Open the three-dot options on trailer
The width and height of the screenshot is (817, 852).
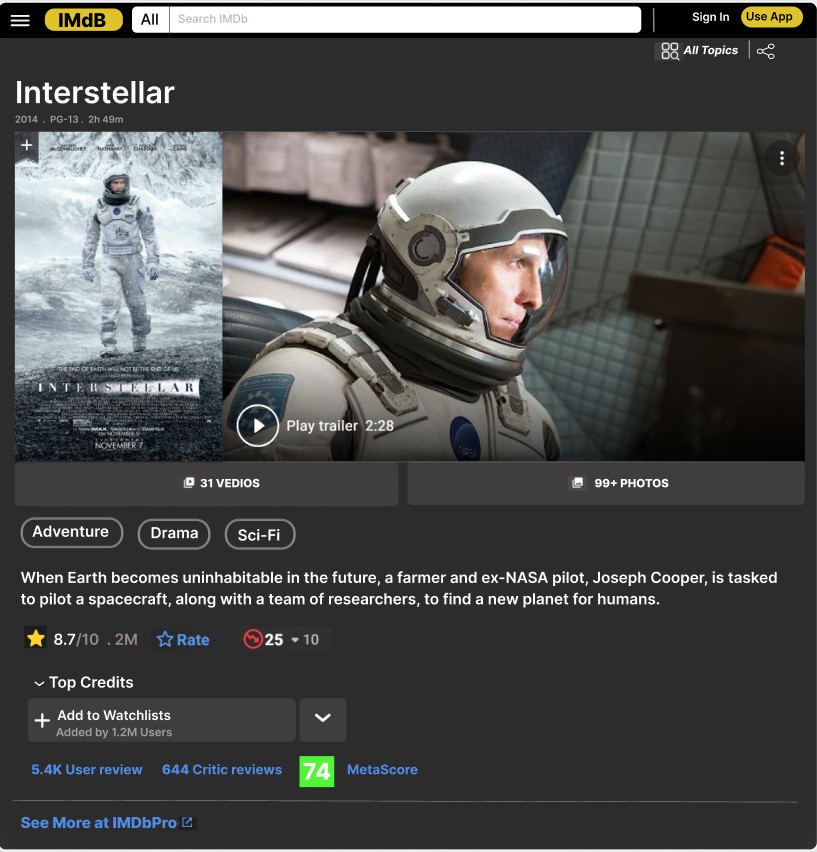point(782,158)
